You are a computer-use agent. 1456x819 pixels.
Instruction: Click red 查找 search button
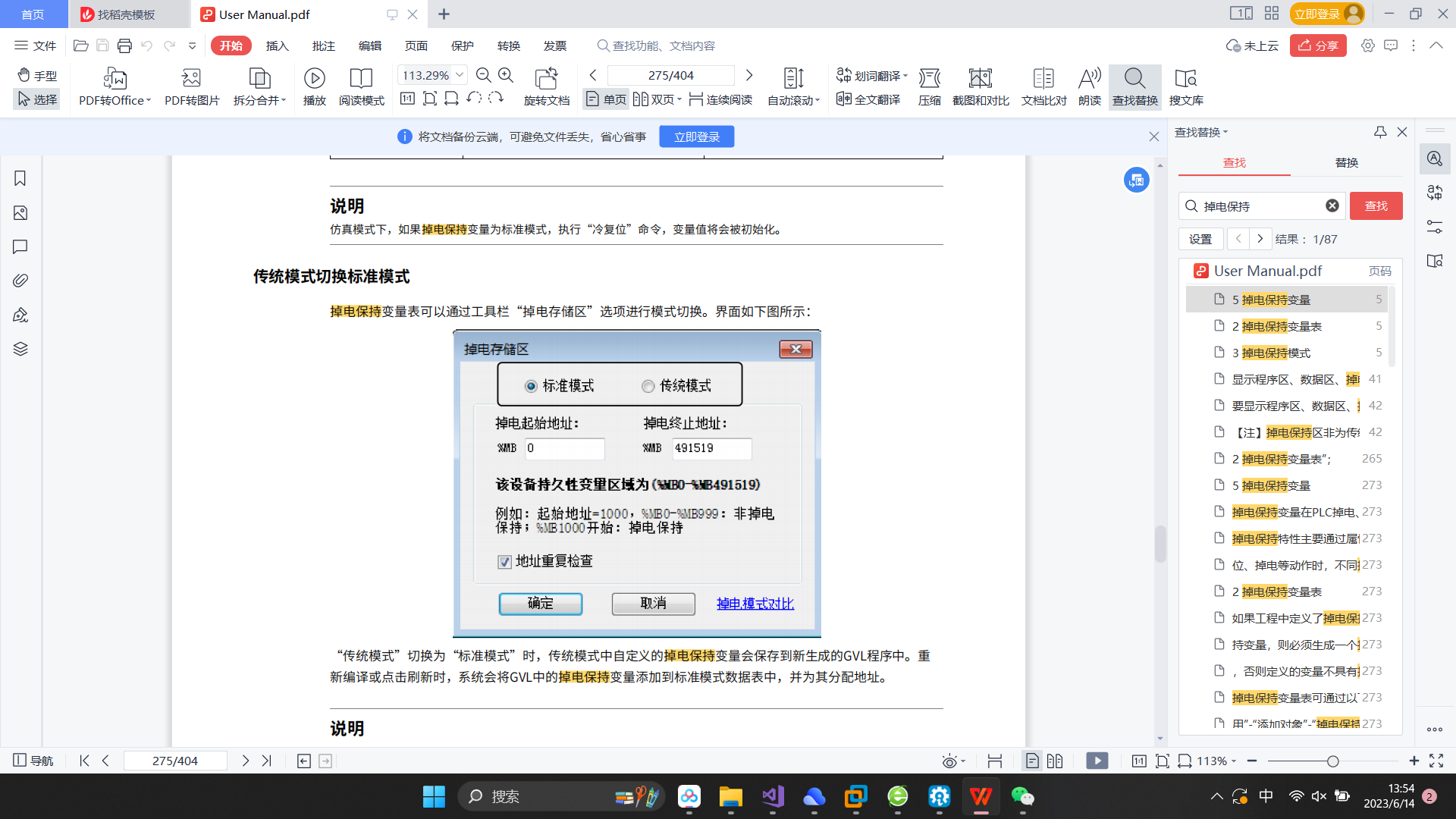(1376, 206)
